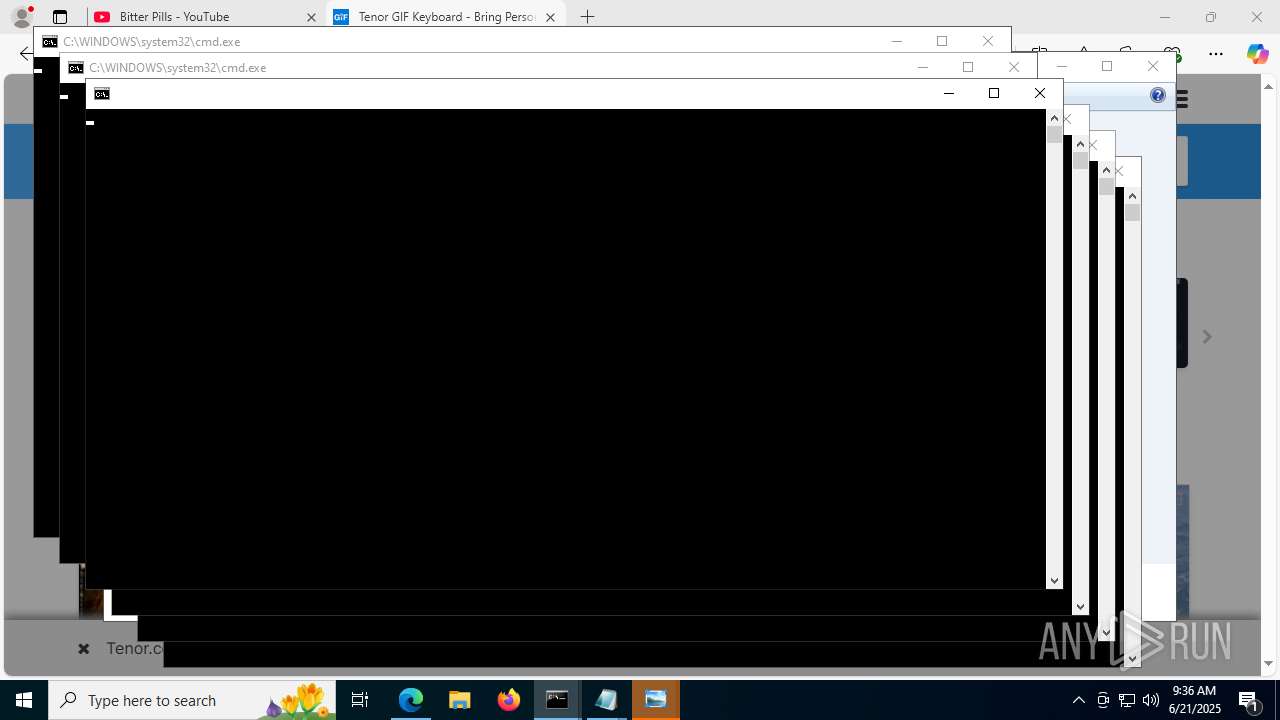Click scroll up arrow of Edge page scrollbar
The width and height of the screenshot is (1280, 720).
(1269, 87)
